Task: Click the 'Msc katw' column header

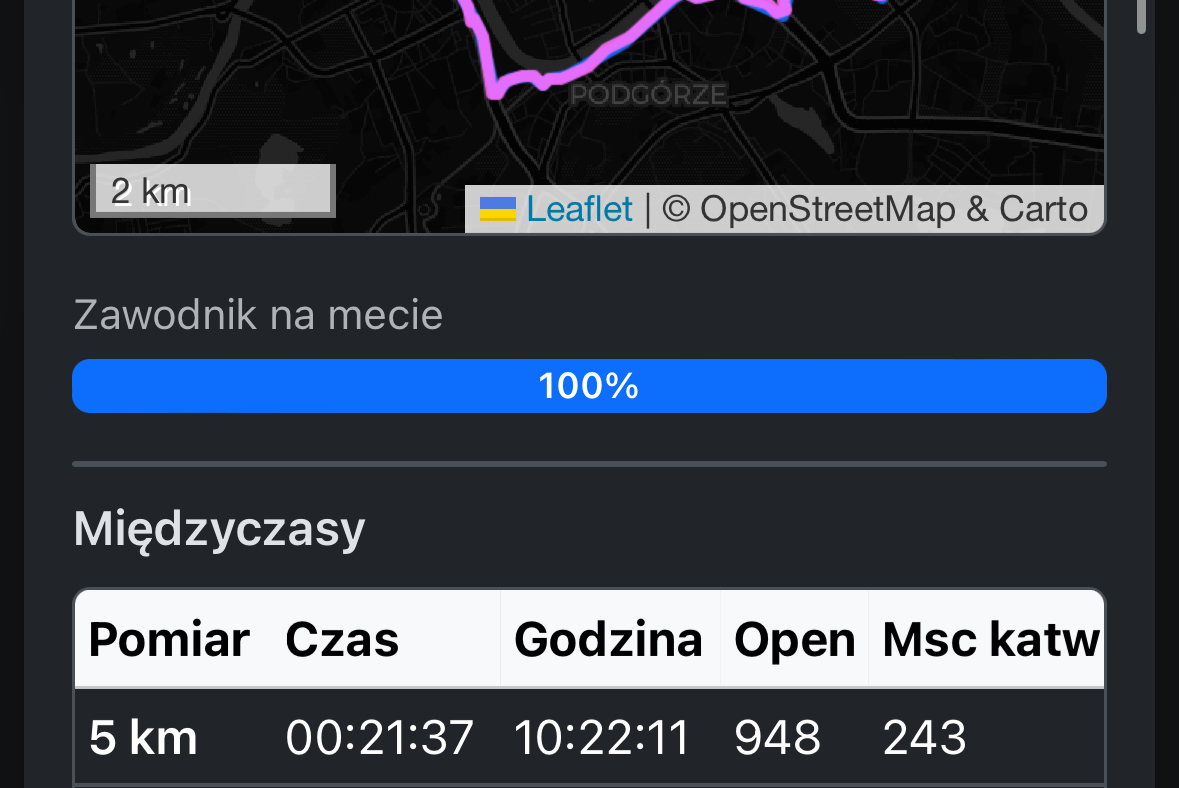Action: (x=990, y=640)
